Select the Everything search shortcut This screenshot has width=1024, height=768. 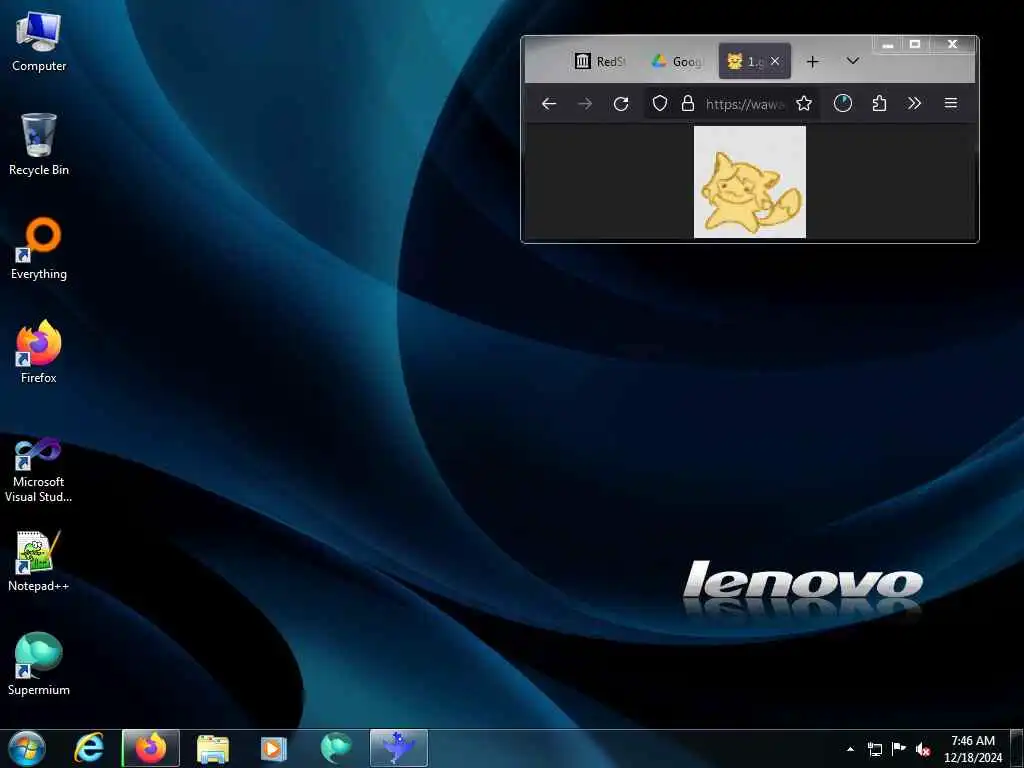39,249
